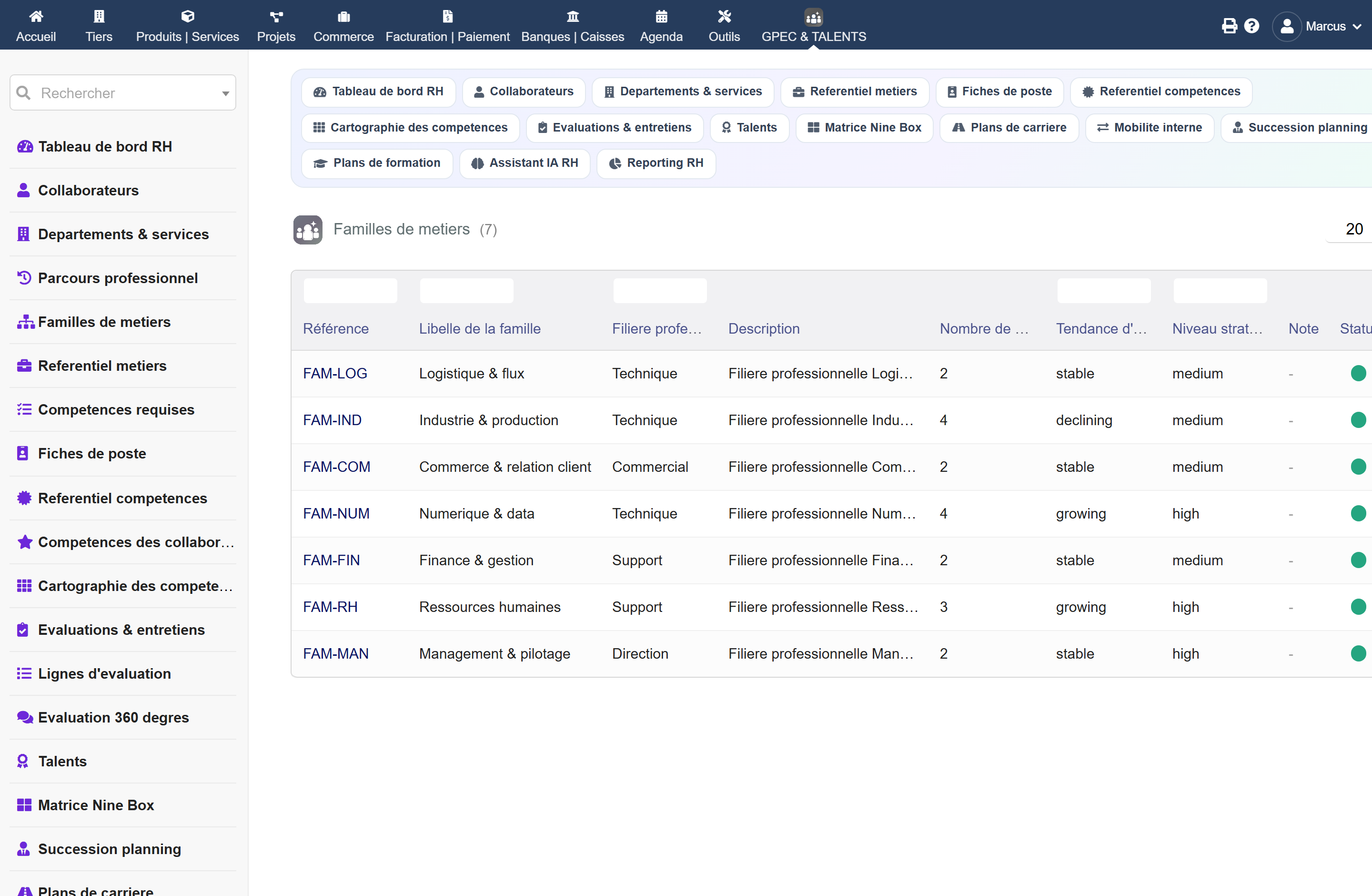Sort by the Libelle de la famille column
Viewport: 1372px width, 896px height.
pyautogui.click(x=480, y=329)
